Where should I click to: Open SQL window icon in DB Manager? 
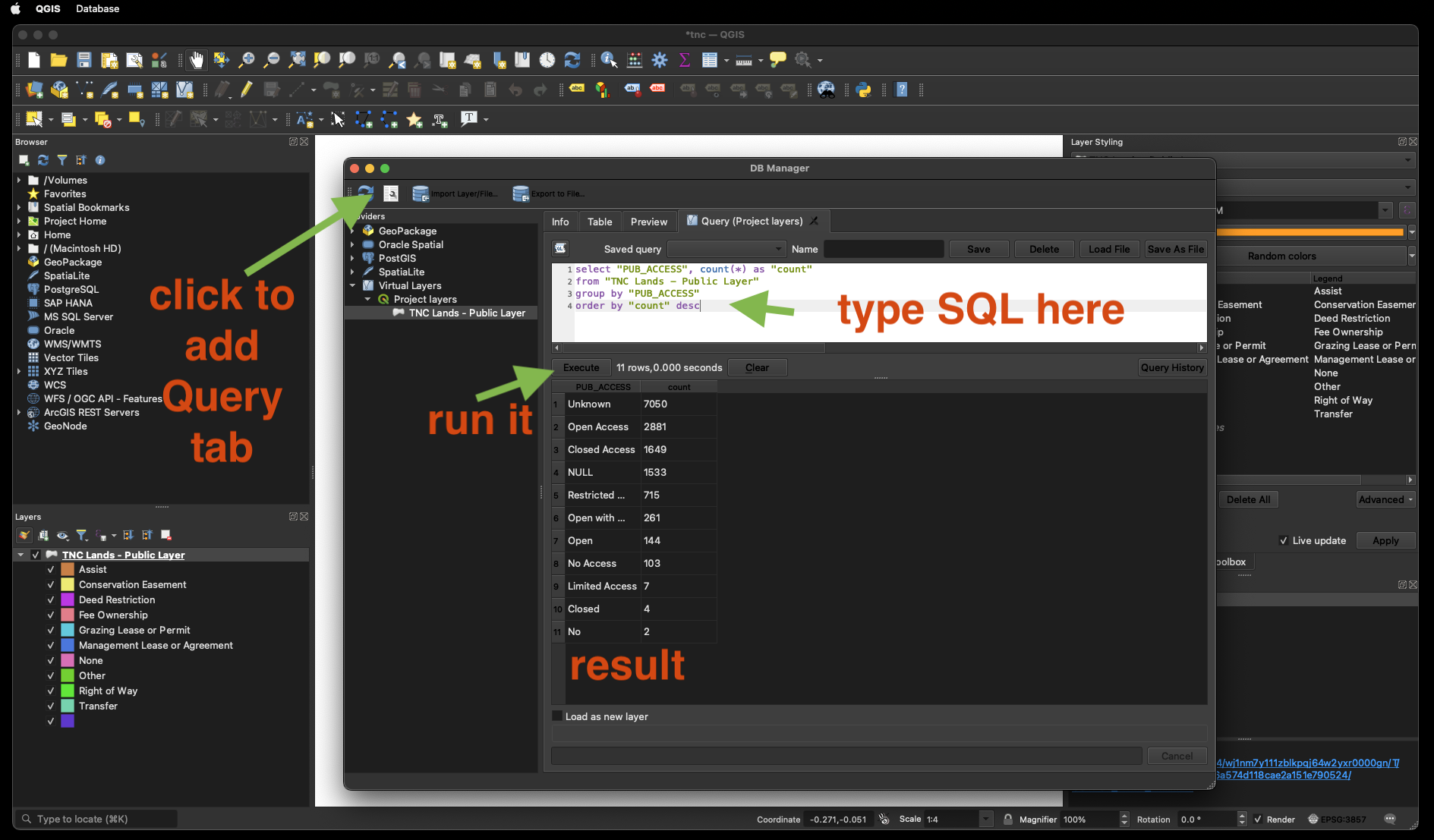click(x=391, y=193)
